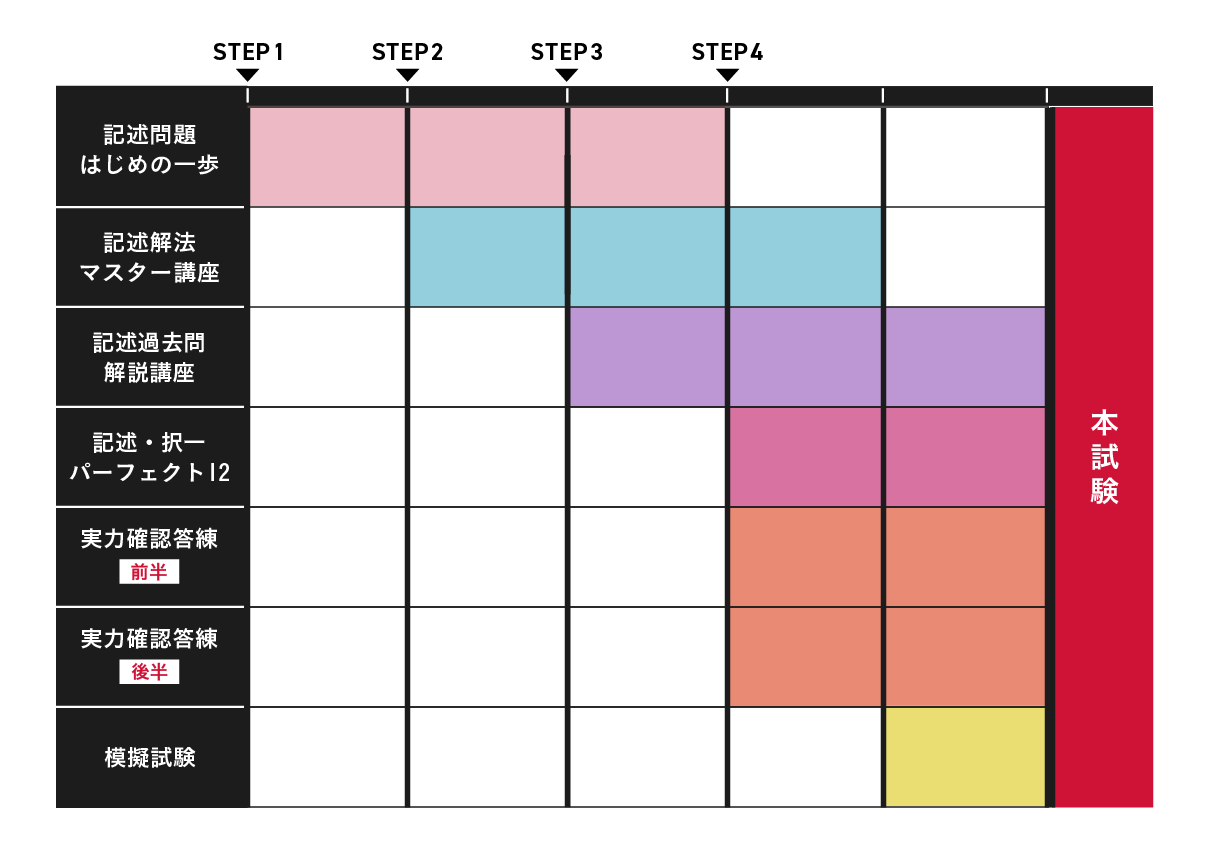Screen dimensions: 1208x848
Task: Click the black triangle marker under STEP4
Action: (x=727, y=76)
